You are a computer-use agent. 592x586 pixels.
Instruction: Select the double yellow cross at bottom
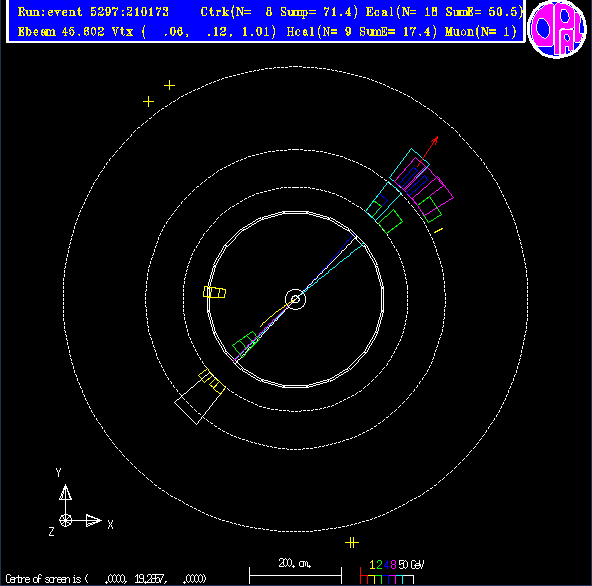coord(352,543)
